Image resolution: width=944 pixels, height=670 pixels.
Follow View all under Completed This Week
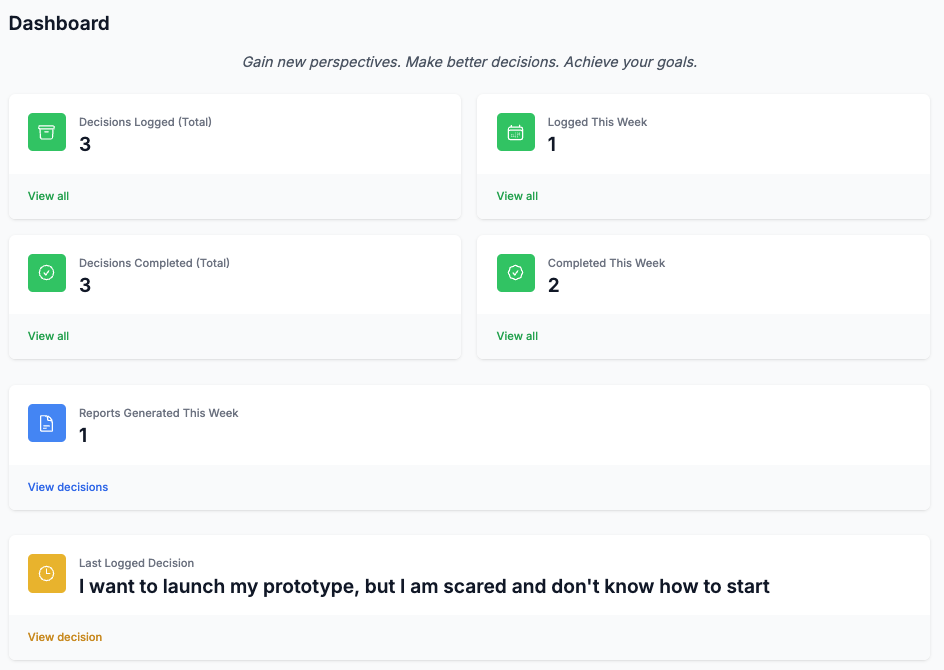517,336
